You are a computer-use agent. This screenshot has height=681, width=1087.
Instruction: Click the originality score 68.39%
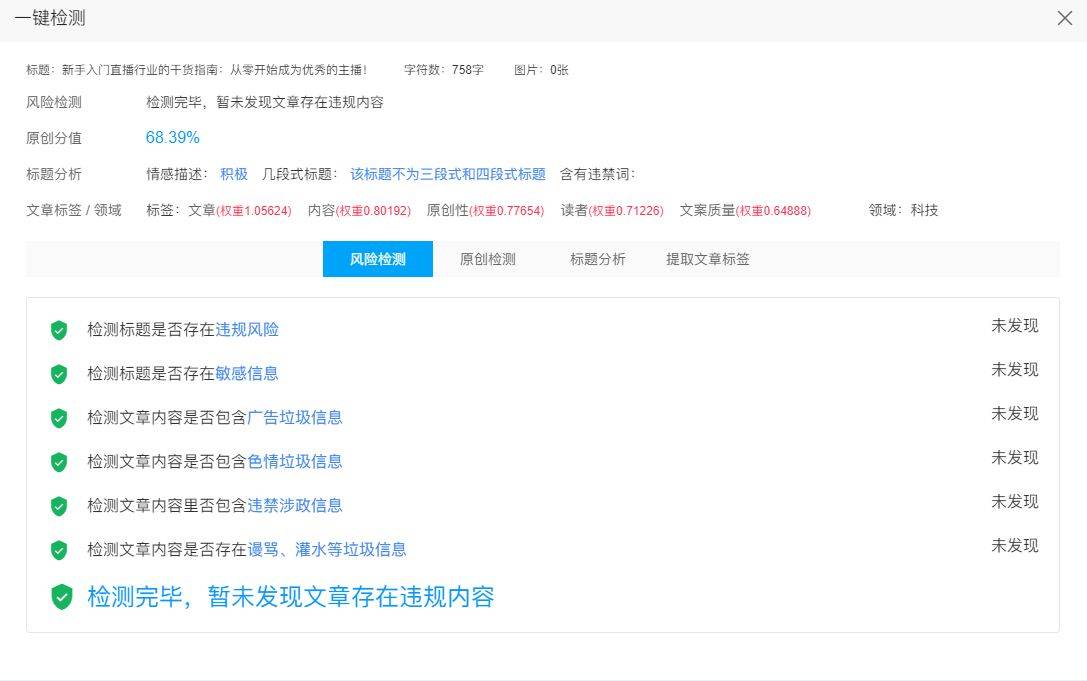[x=173, y=137]
